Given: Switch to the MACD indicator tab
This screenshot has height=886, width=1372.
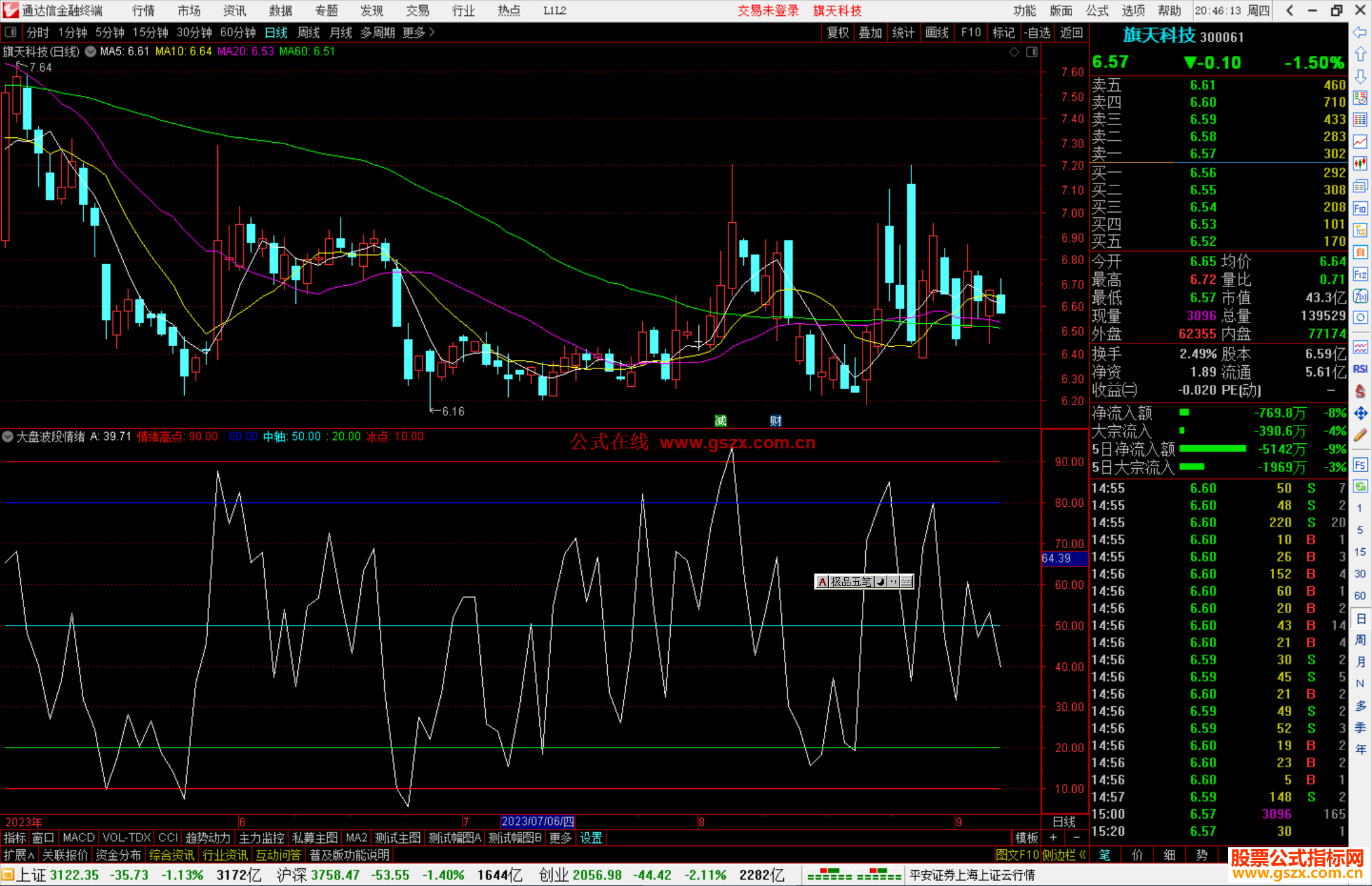Looking at the screenshot, I should [x=79, y=838].
